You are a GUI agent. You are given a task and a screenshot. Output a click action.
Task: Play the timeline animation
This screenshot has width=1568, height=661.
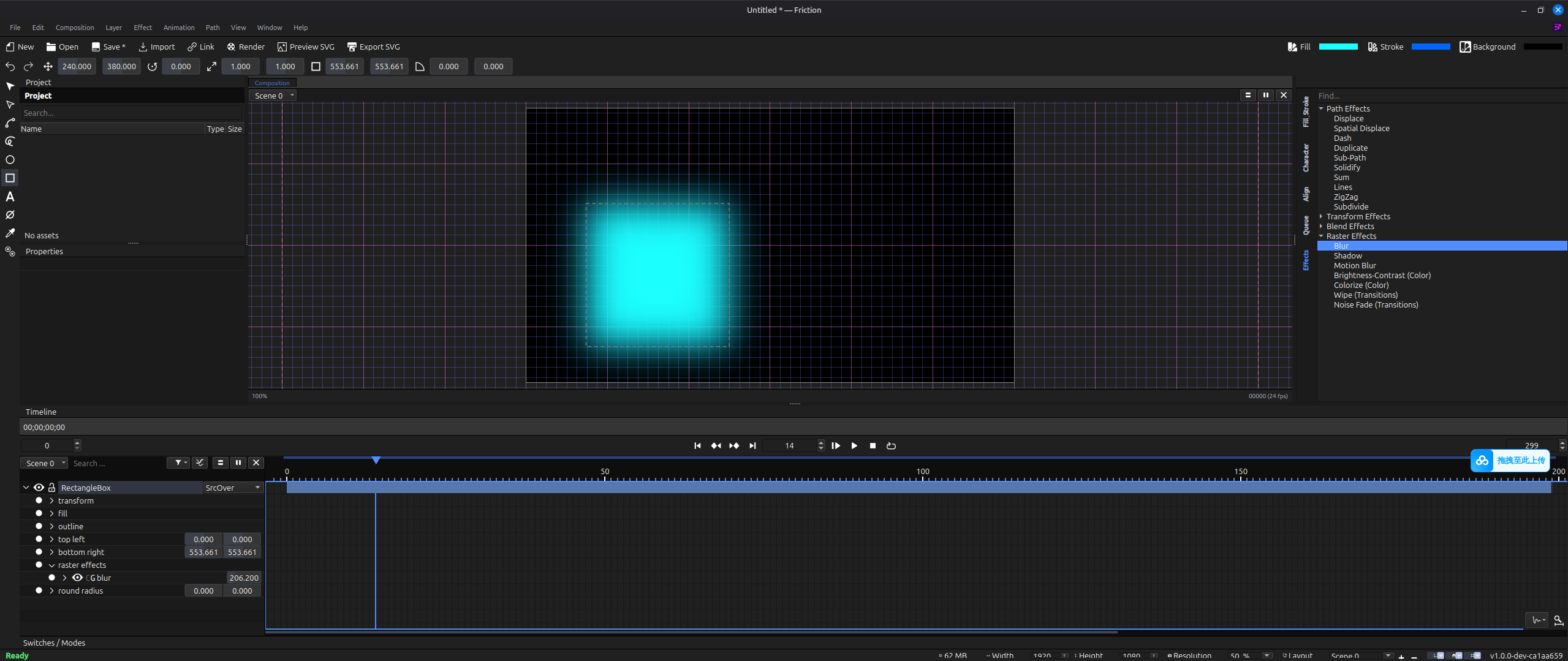pyautogui.click(x=854, y=446)
